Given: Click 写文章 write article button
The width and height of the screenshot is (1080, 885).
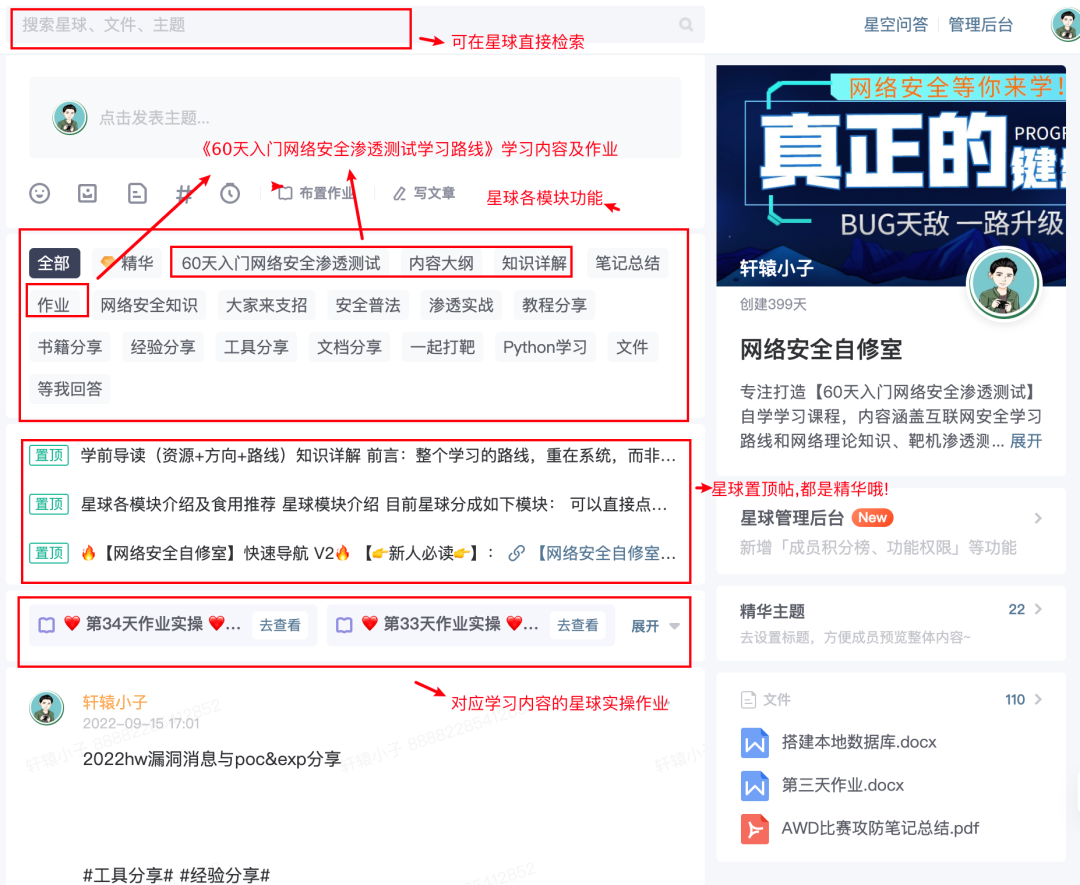Looking at the screenshot, I should click(x=424, y=193).
